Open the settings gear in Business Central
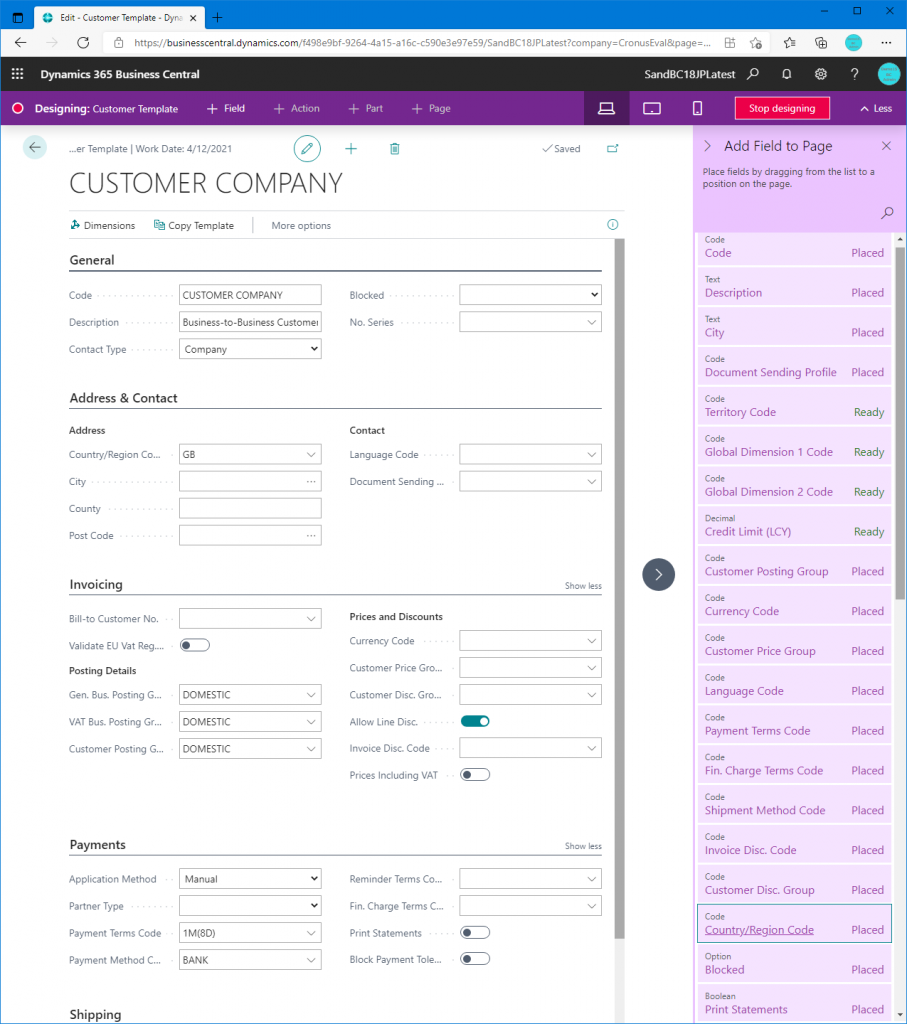907x1024 pixels. 821,74
